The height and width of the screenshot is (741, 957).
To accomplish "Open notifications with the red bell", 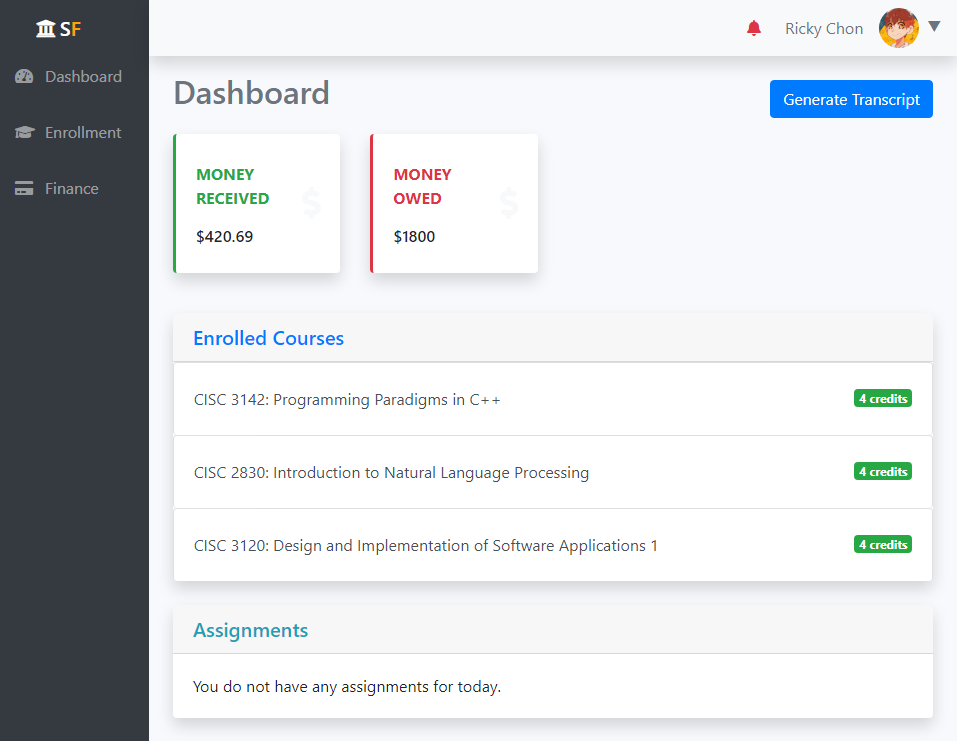I will point(754,29).
